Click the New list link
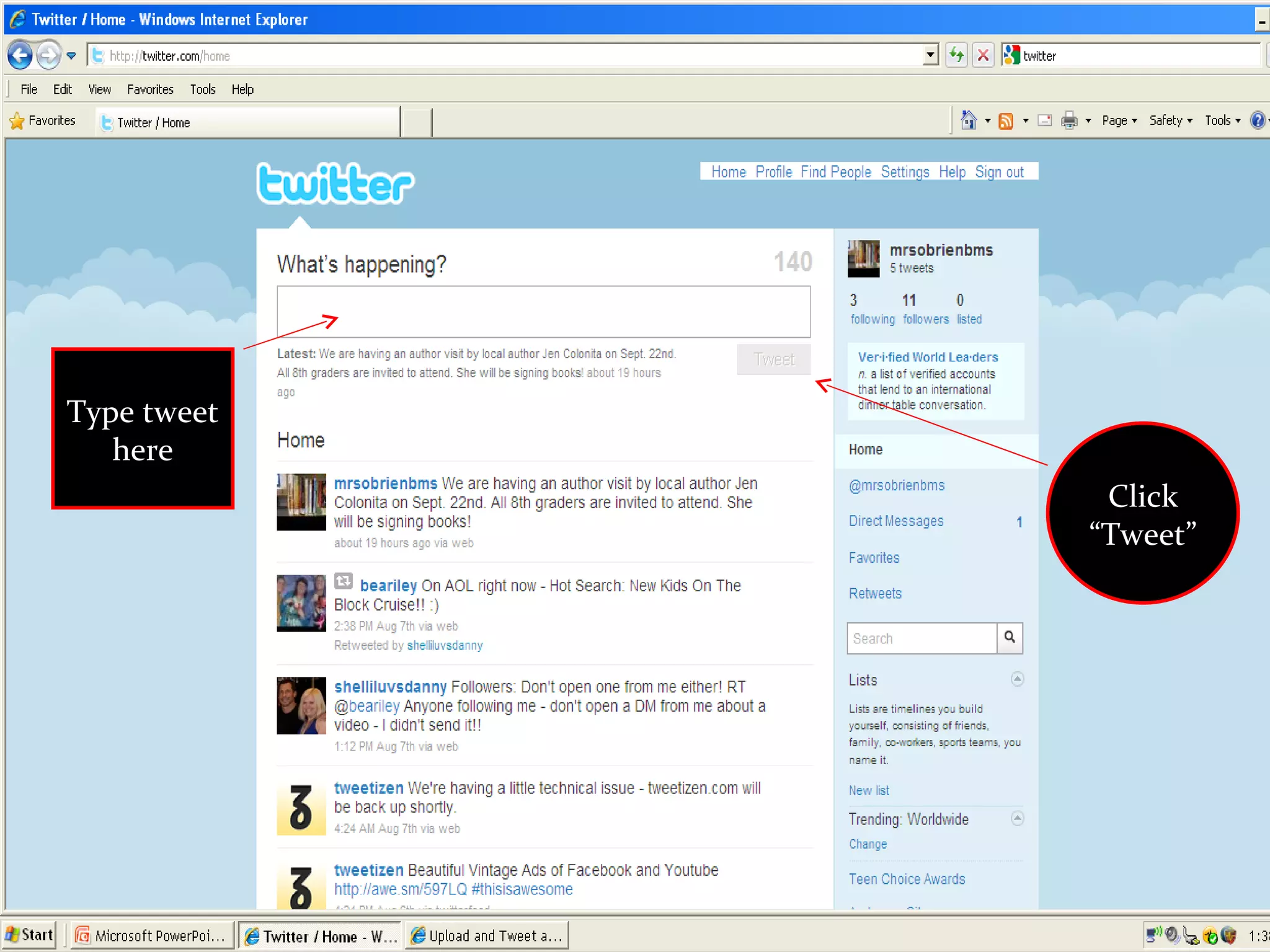Viewport: 1270px width, 952px height. (869, 790)
